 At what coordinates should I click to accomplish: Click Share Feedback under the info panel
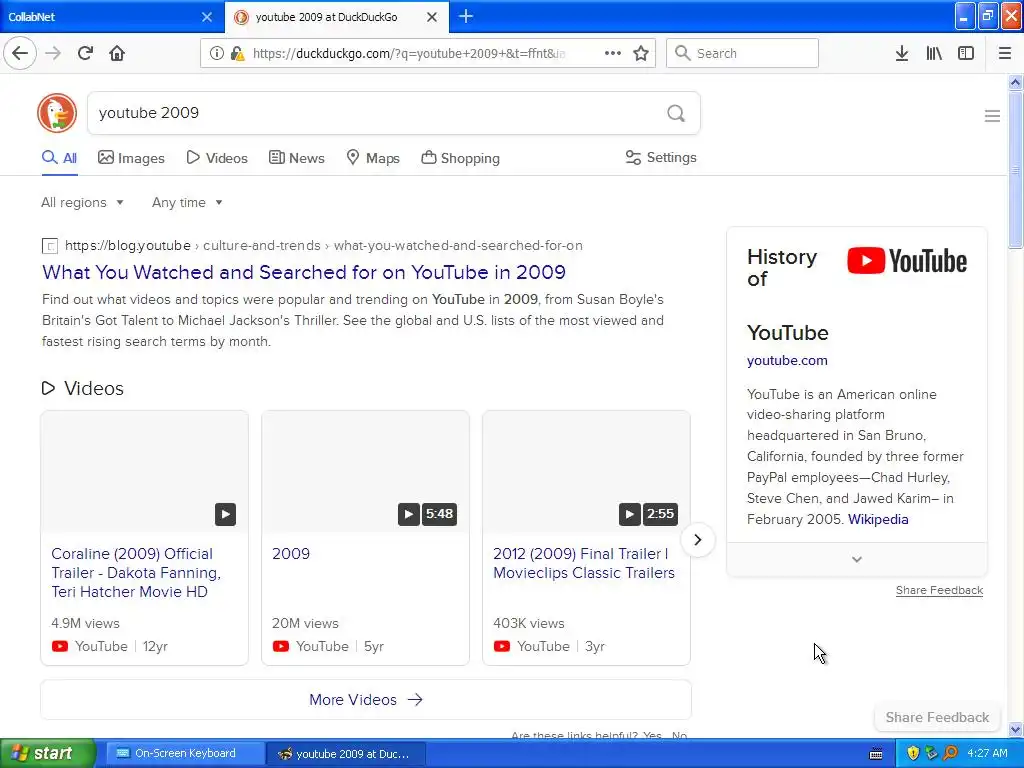(939, 590)
